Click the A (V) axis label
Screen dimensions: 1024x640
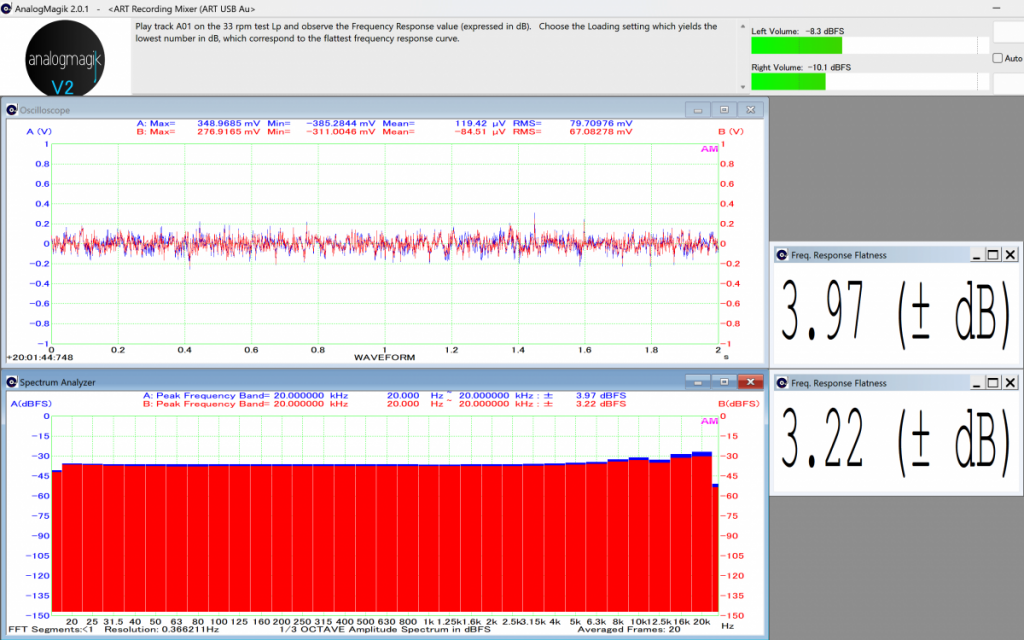[x=39, y=131]
